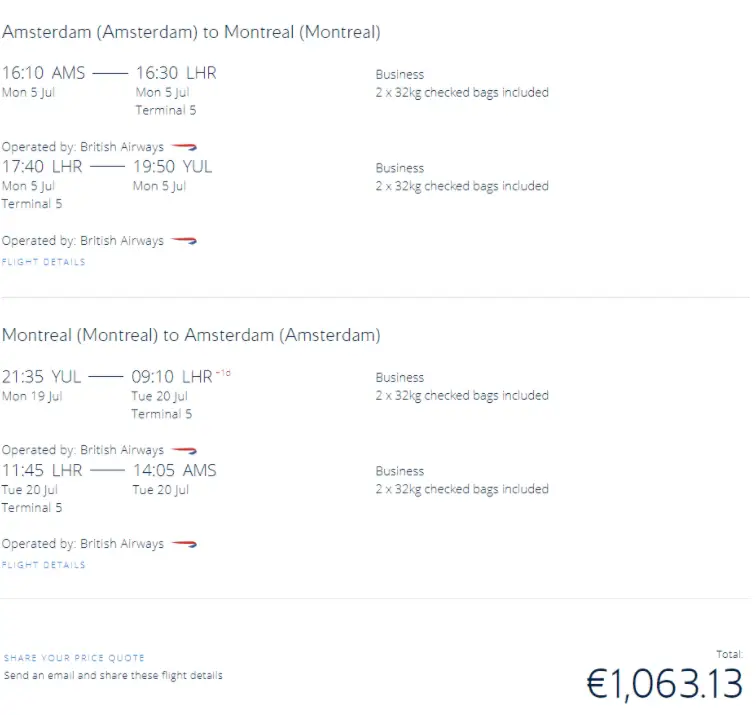Open Flight Details for Montreal to Amsterdam

coord(44,565)
